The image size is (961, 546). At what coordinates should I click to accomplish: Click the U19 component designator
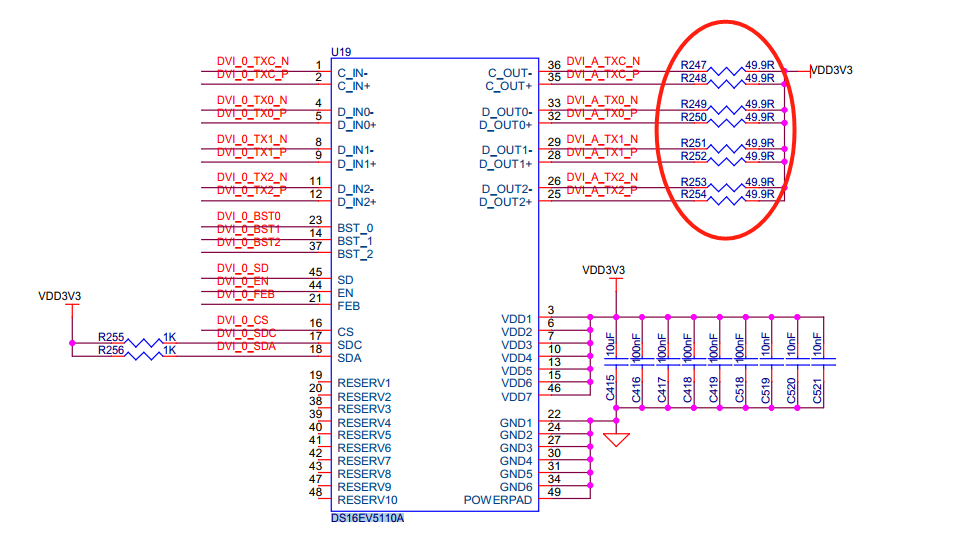pyautogui.click(x=341, y=52)
